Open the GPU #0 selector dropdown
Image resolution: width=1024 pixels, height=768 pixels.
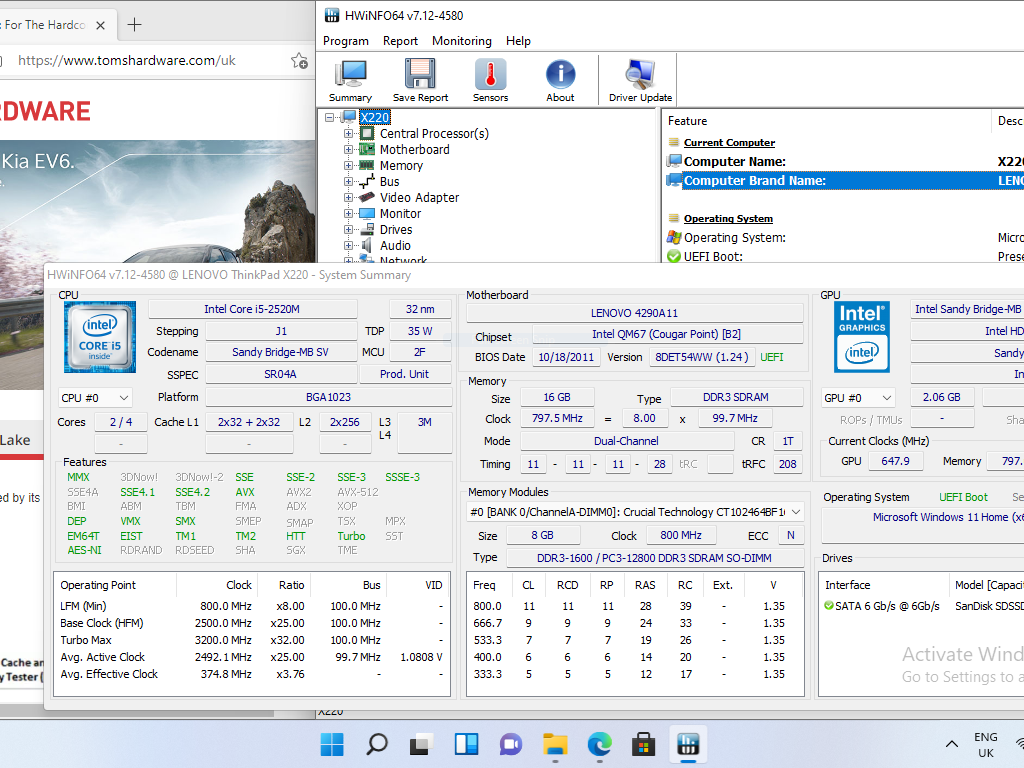(858, 398)
